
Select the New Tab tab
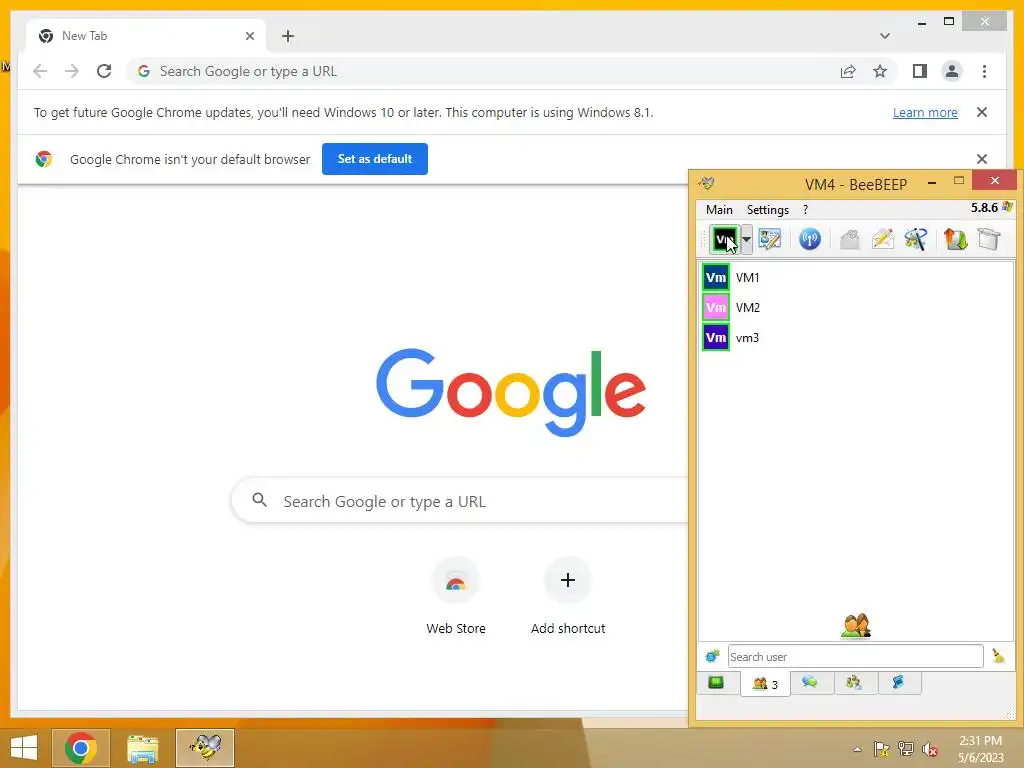(146, 36)
